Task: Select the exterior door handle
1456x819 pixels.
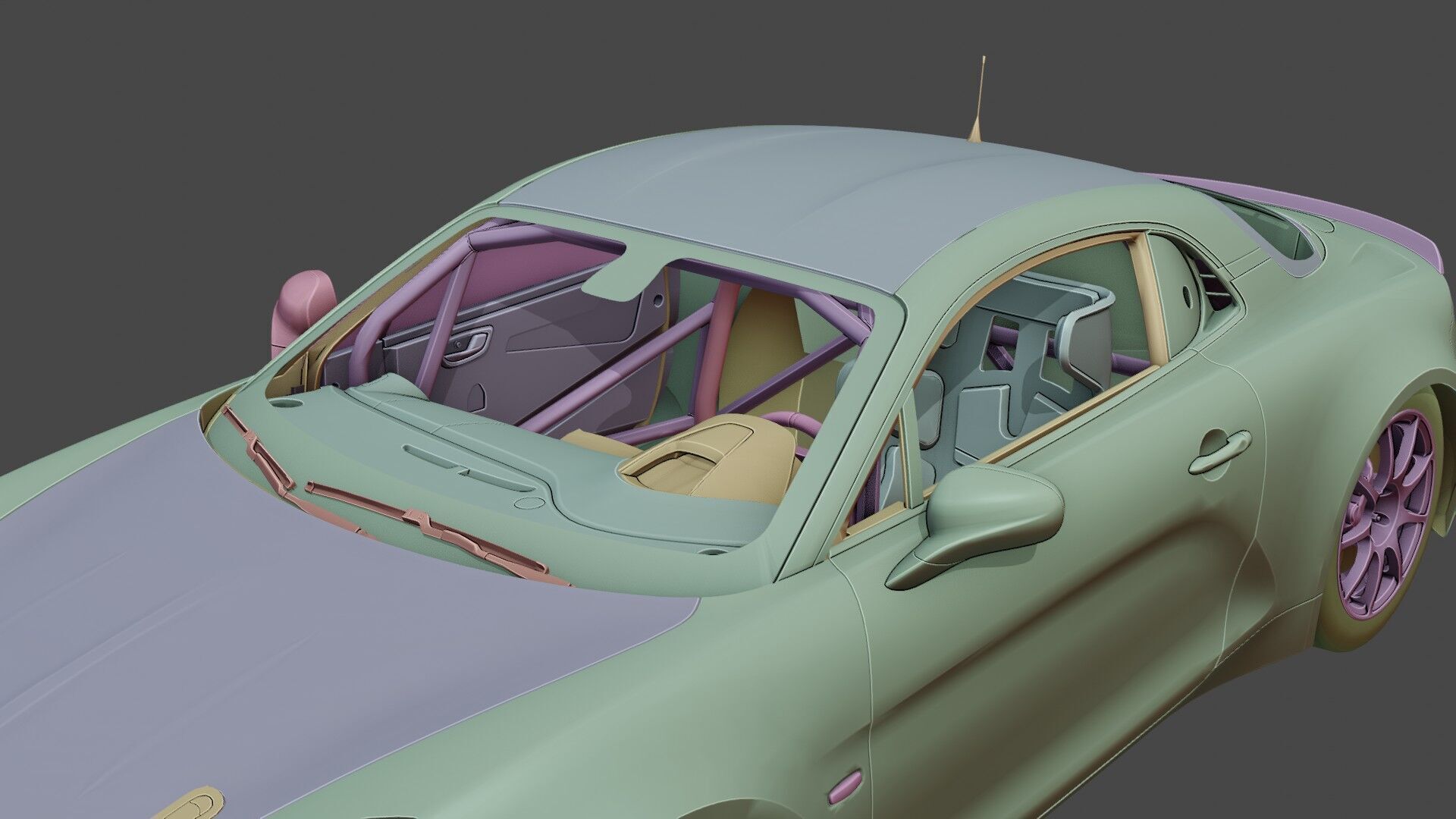Action: coord(1219,453)
